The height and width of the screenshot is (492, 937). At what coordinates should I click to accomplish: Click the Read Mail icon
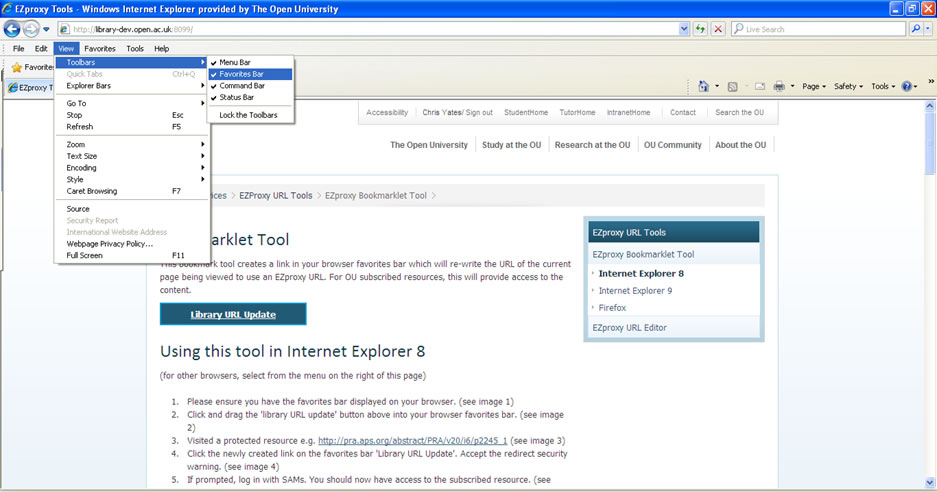pos(760,86)
